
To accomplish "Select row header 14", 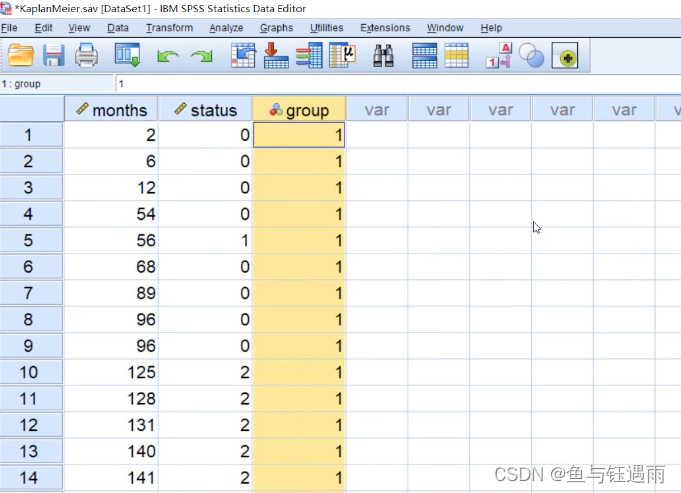I will click(31, 478).
